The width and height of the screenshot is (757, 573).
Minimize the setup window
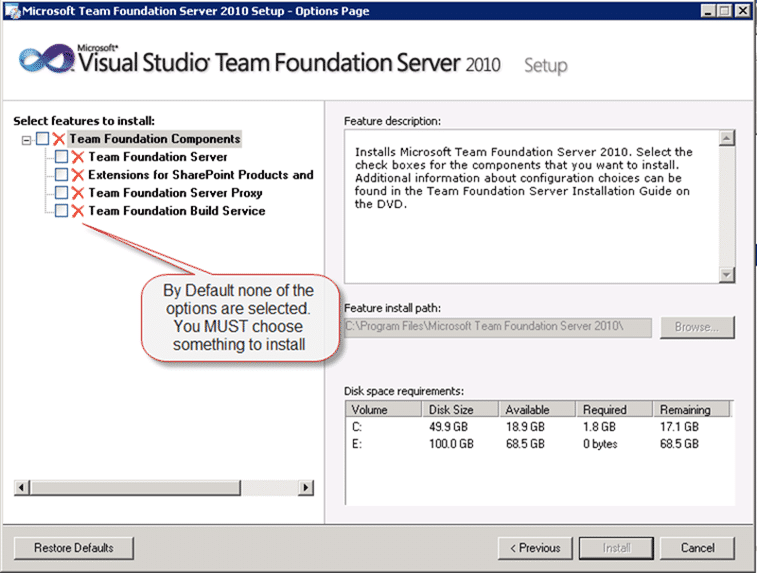(708, 11)
